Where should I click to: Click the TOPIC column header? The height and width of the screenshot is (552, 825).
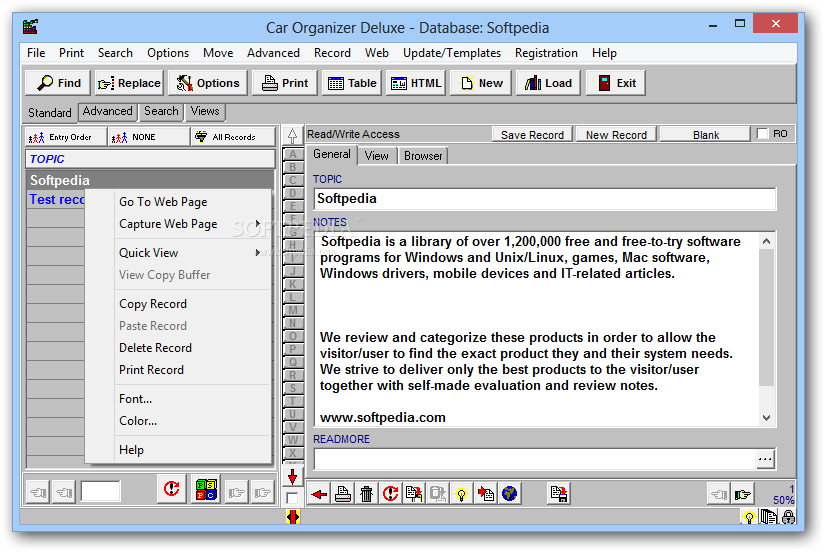pos(150,159)
